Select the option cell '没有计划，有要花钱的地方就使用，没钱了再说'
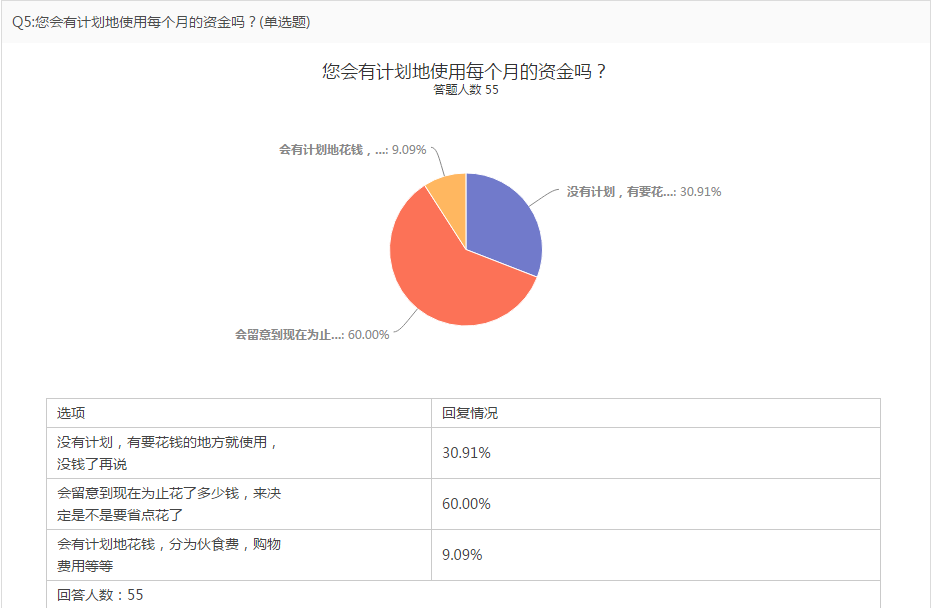Viewport: 933px width, 608px height. [239, 453]
